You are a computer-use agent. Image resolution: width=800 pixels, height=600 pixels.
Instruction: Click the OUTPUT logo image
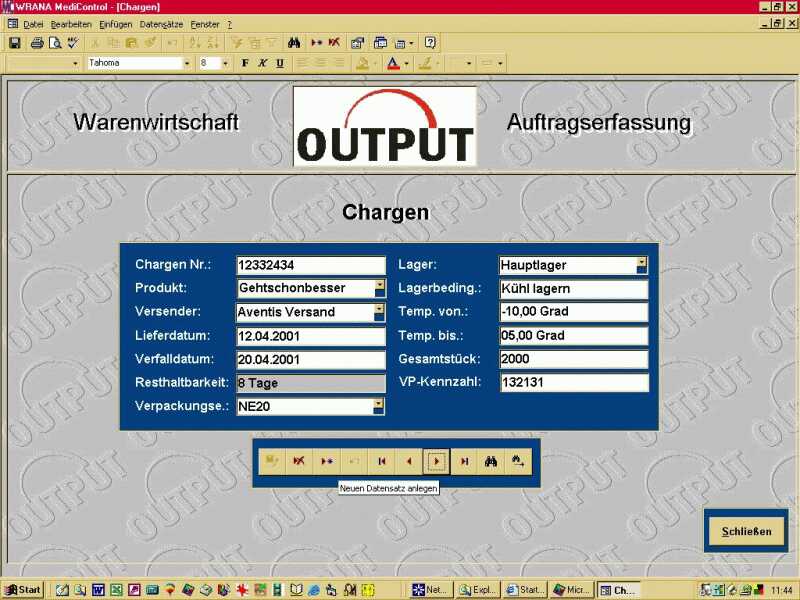385,127
